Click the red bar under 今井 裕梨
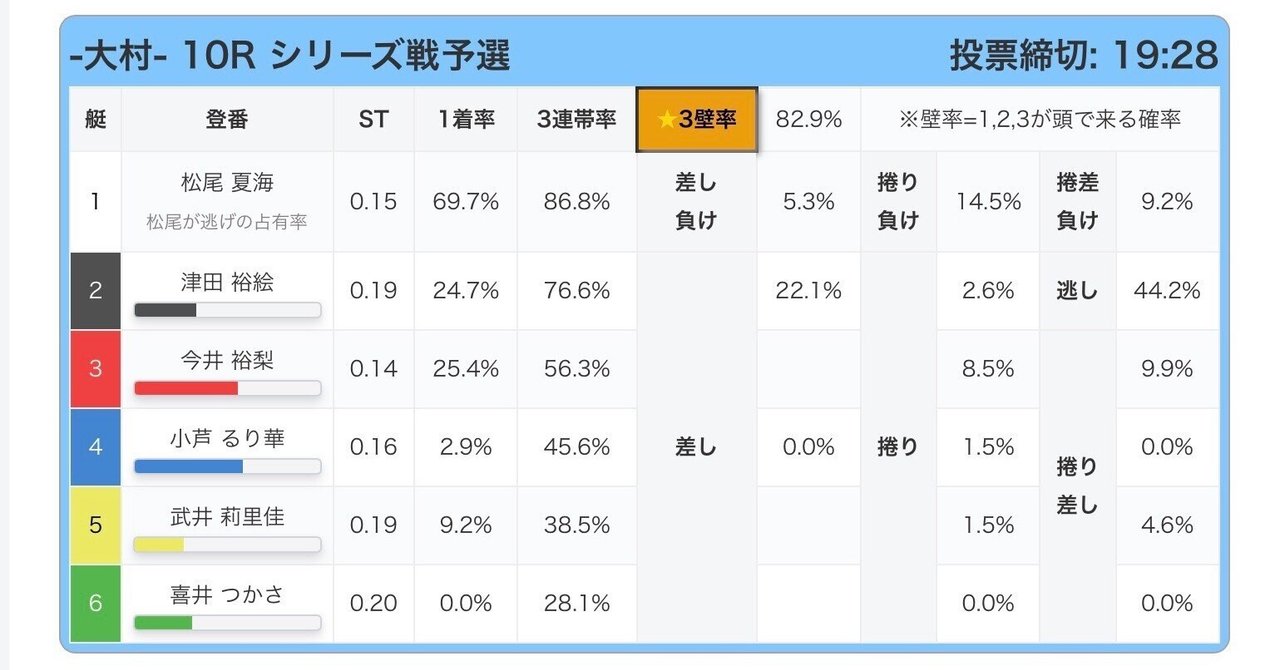This screenshot has width=1280, height=670. 186,388
